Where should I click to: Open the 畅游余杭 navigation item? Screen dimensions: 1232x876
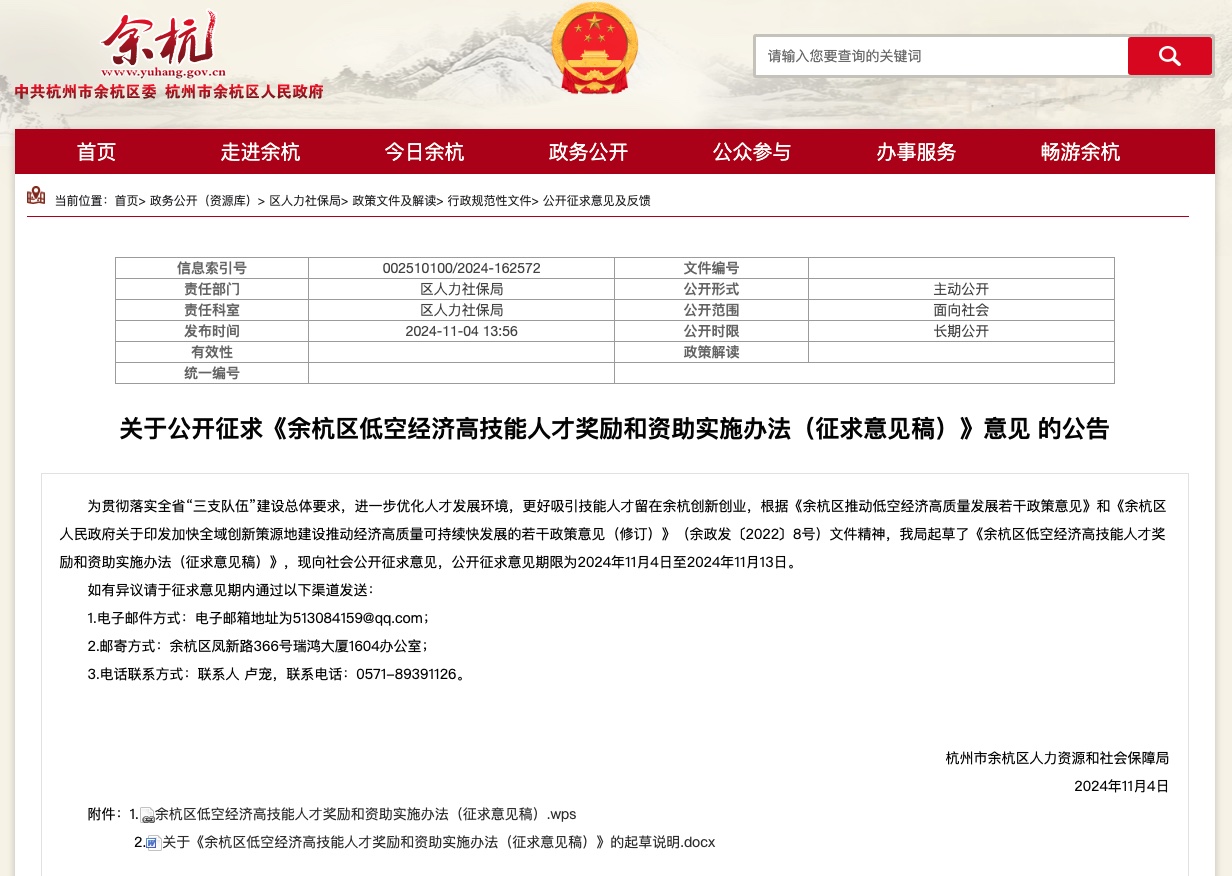click(x=1080, y=152)
